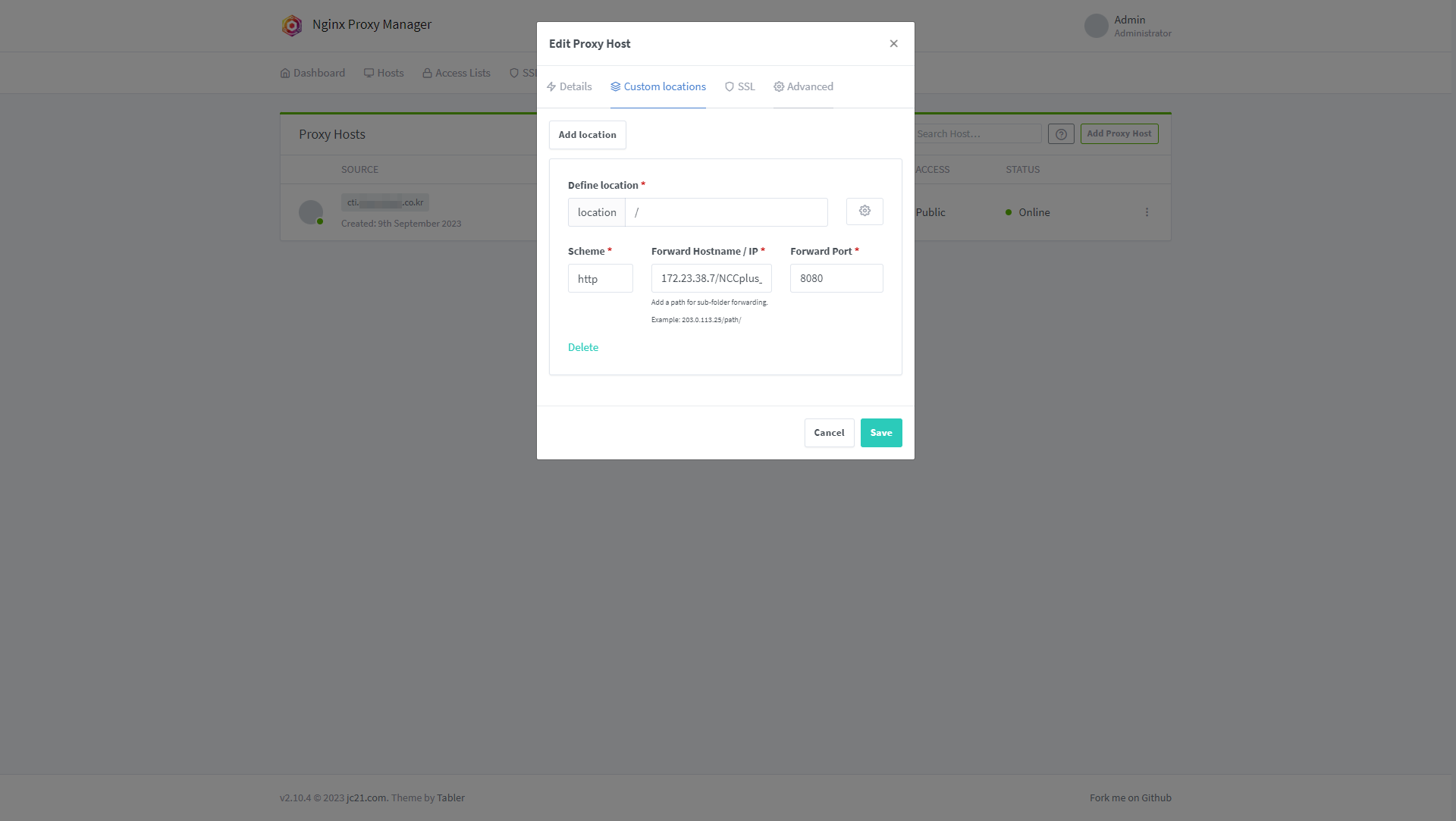The height and width of the screenshot is (821, 1456).
Task: Click the location settings gear icon
Action: point(864,212)
